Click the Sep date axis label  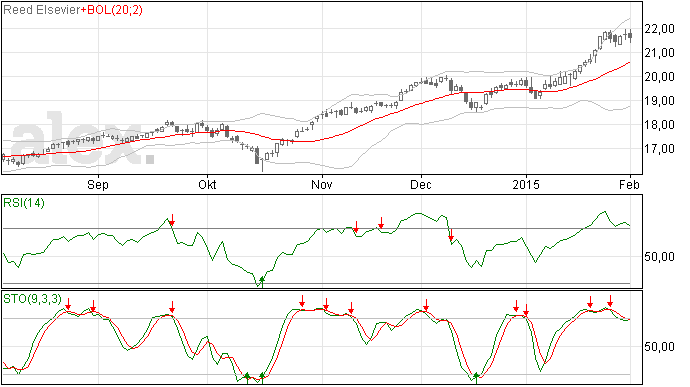pos(98,184)
